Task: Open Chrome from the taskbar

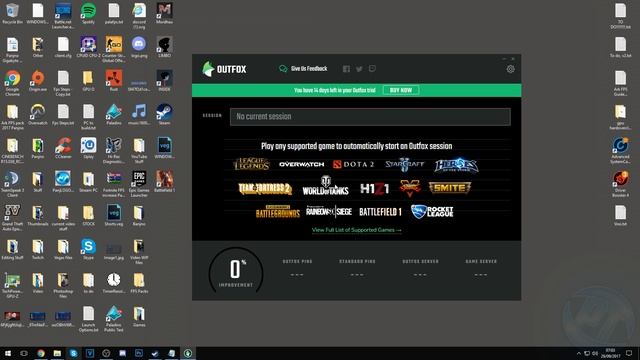Action: 40,353
